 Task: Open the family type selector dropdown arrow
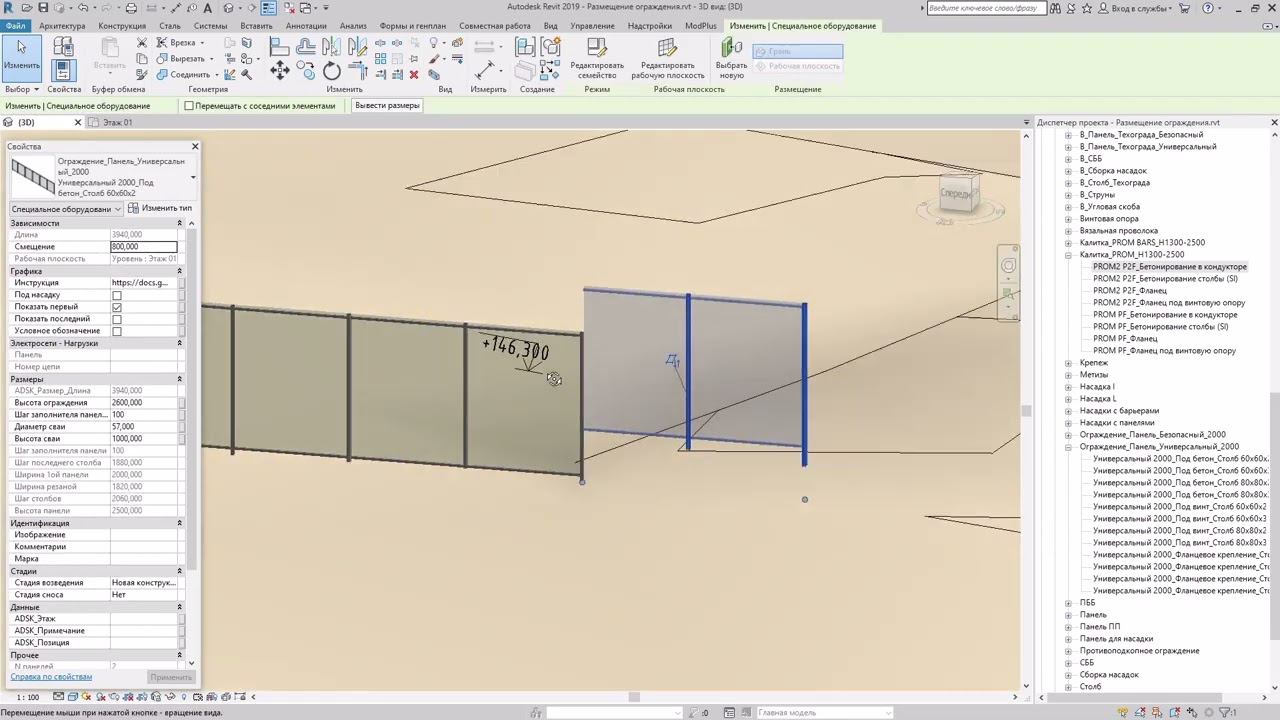point(192,177)
